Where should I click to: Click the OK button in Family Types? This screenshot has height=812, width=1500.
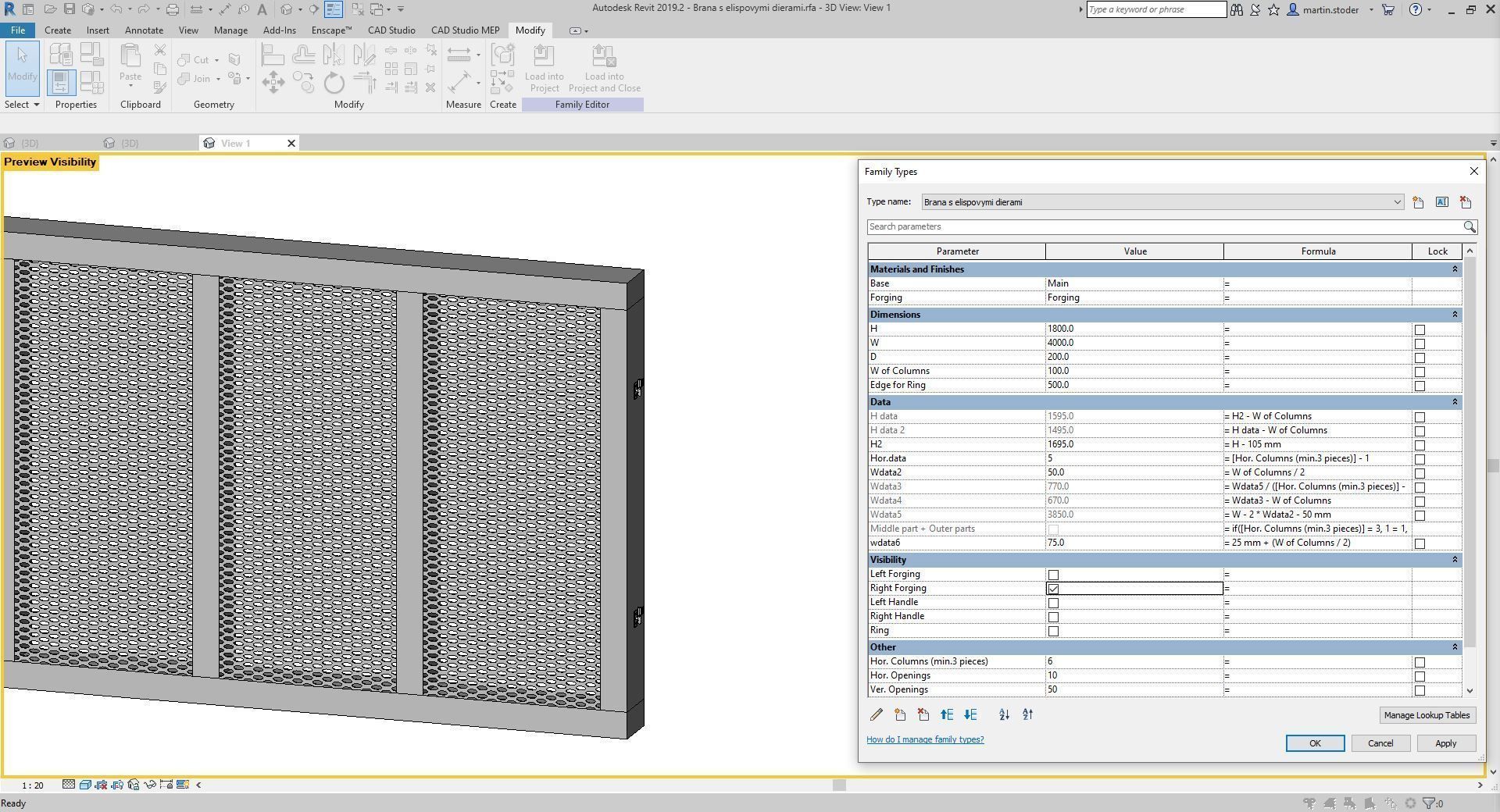pyautogui.click(x=1315, y=743)
